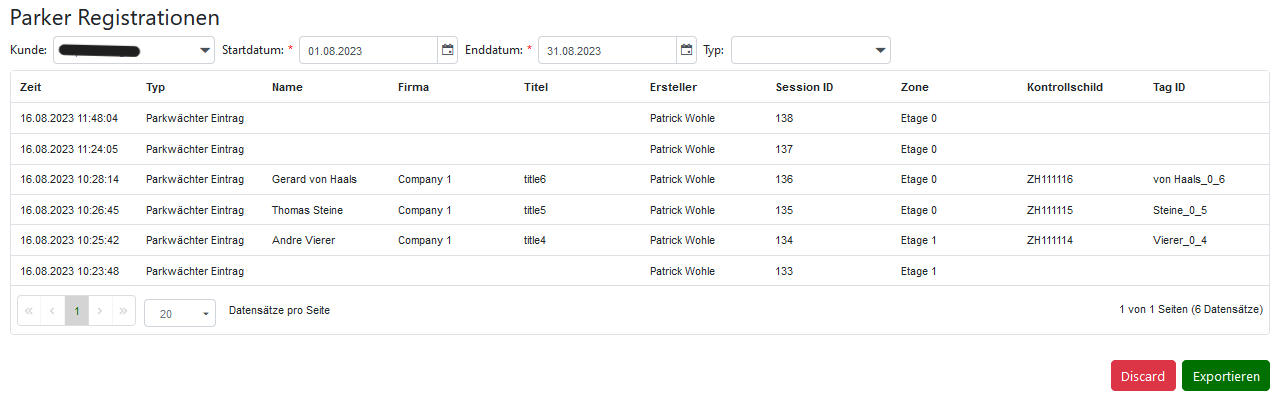Open the Startdatum calendar picker icon

click(448, 50)
